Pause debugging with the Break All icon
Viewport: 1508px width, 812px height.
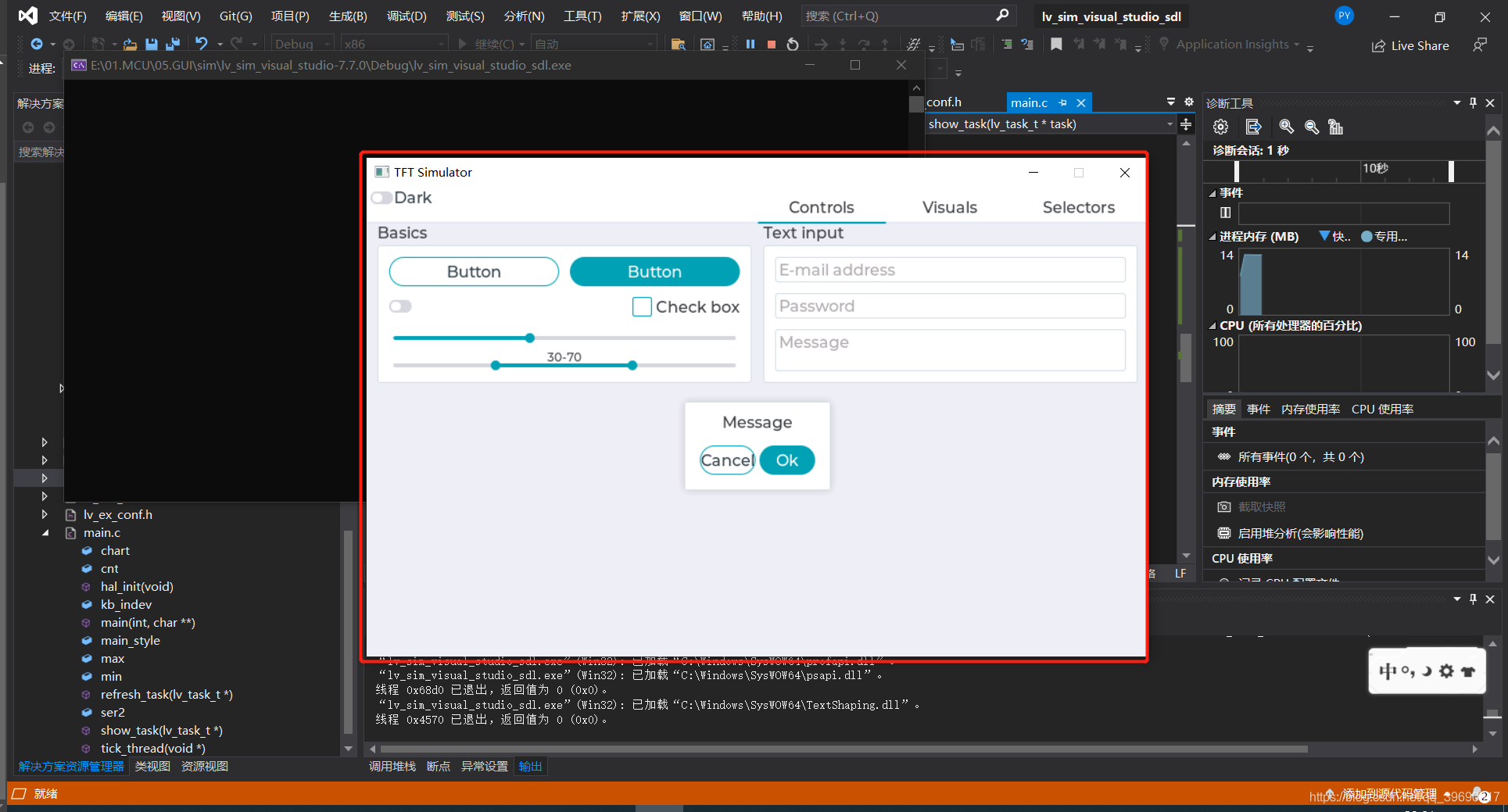[750, 45]
